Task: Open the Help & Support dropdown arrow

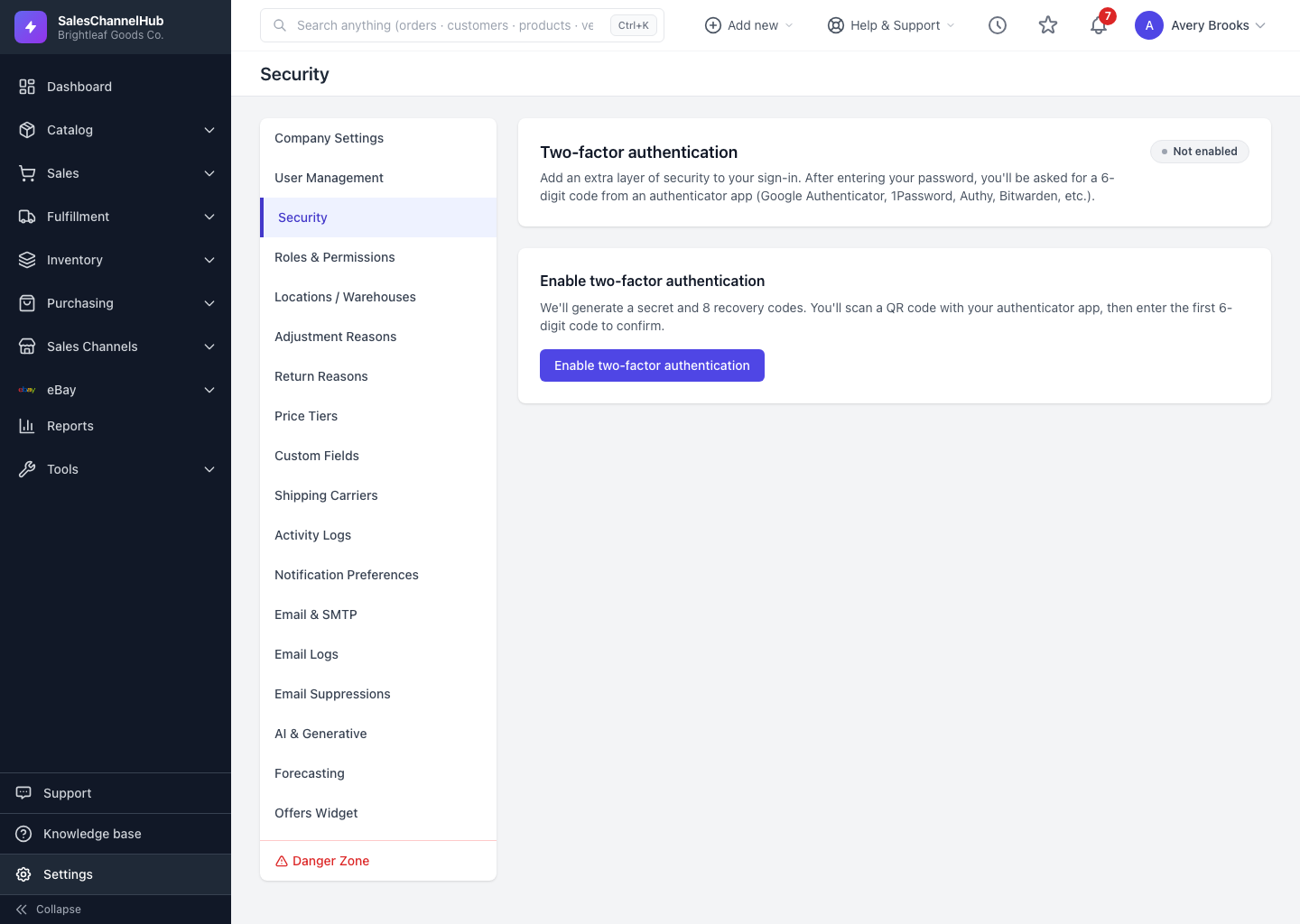Action: pos(951,25)
